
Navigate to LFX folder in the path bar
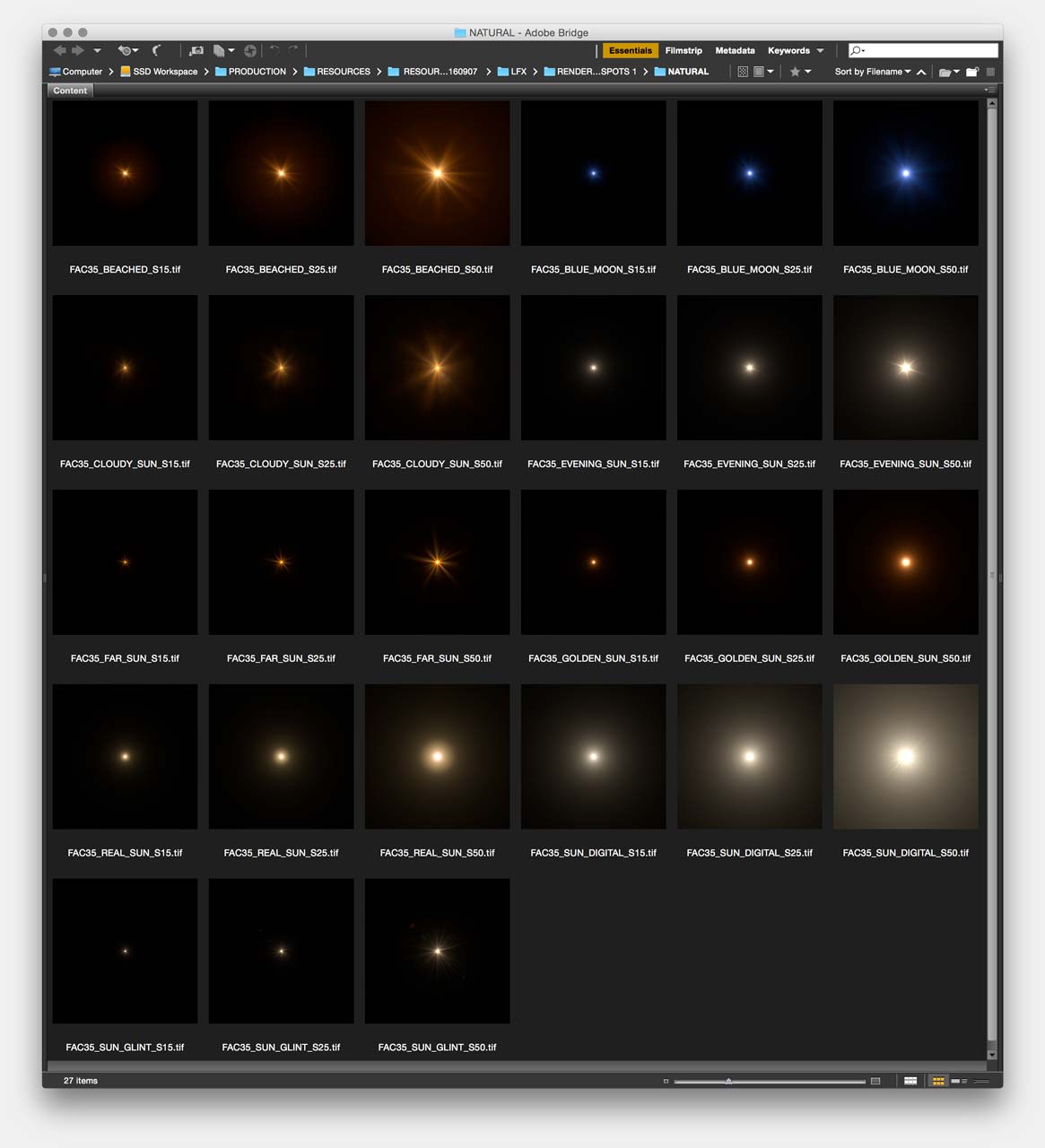coord(512,72)
